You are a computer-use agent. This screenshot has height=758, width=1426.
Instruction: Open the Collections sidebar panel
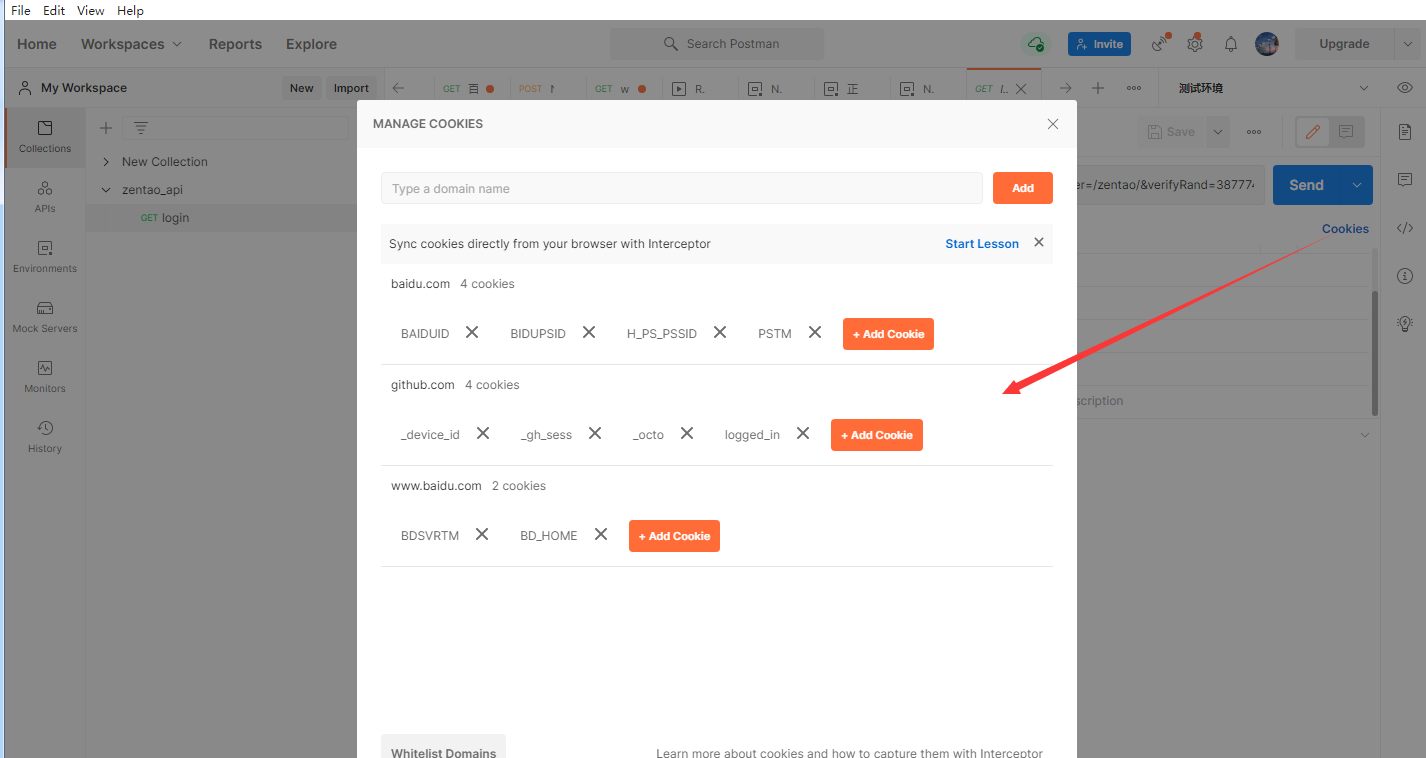tap(45, 137)
